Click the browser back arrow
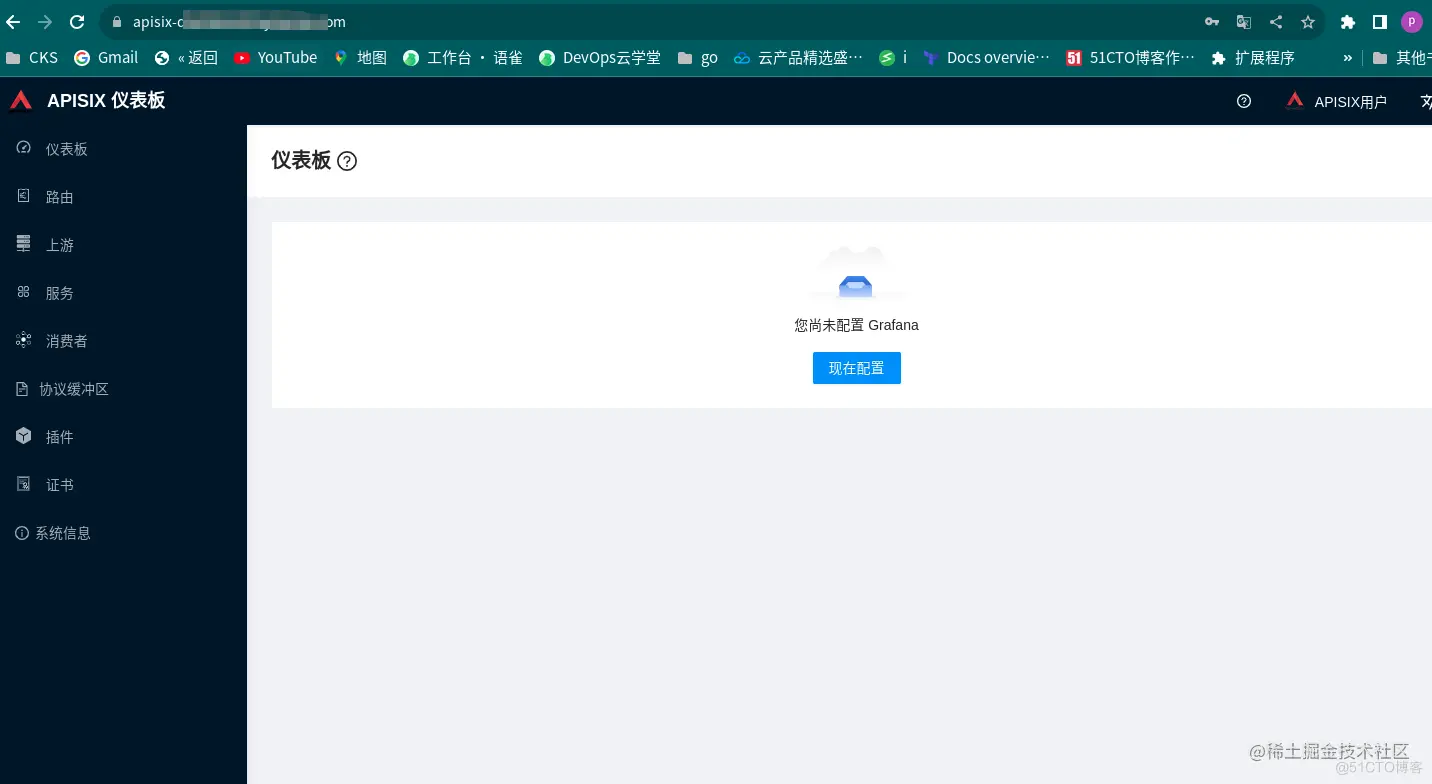 click(x=13, y=22)
